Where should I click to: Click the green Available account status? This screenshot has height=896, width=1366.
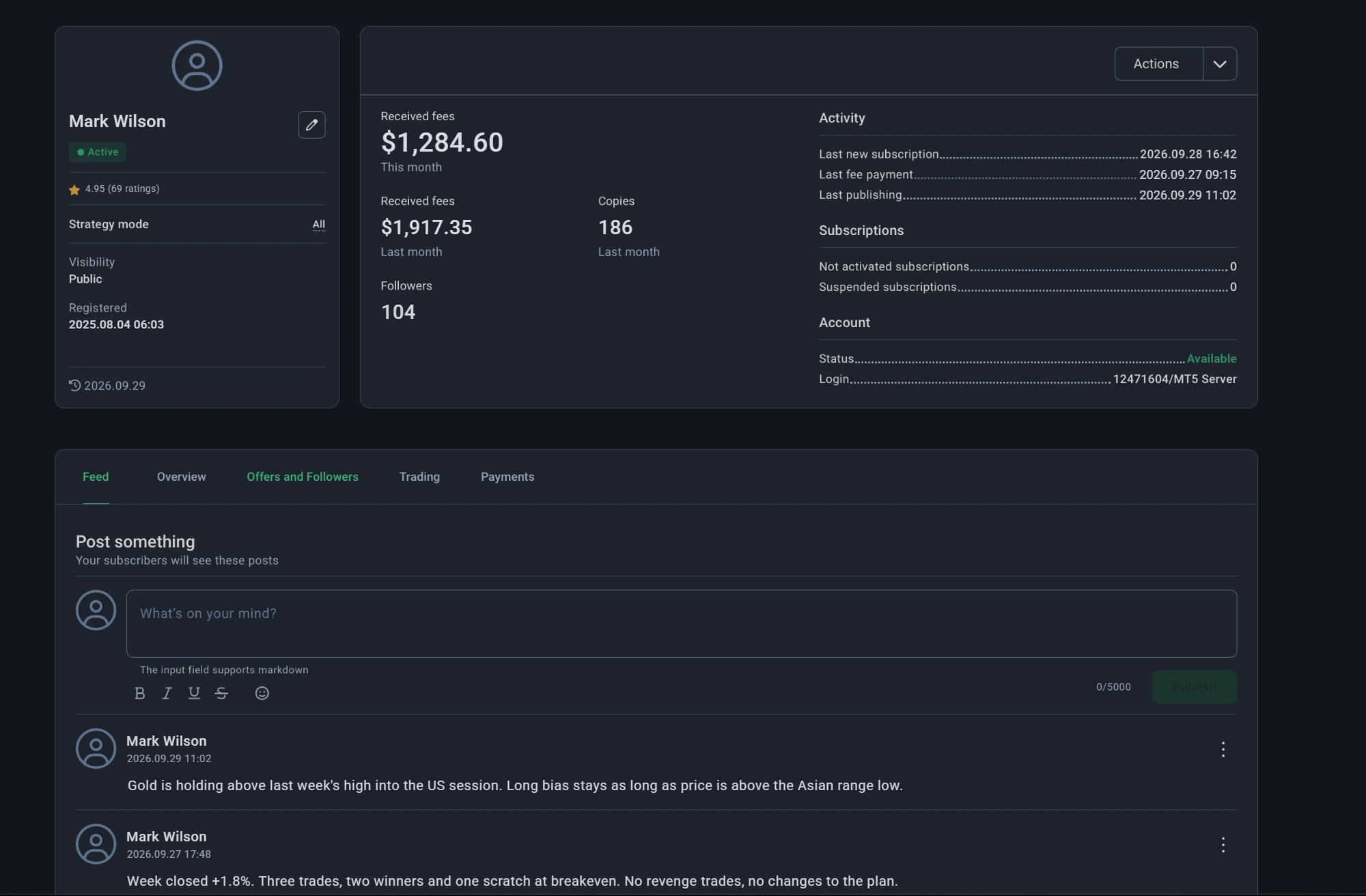[x=1212, y=359]
